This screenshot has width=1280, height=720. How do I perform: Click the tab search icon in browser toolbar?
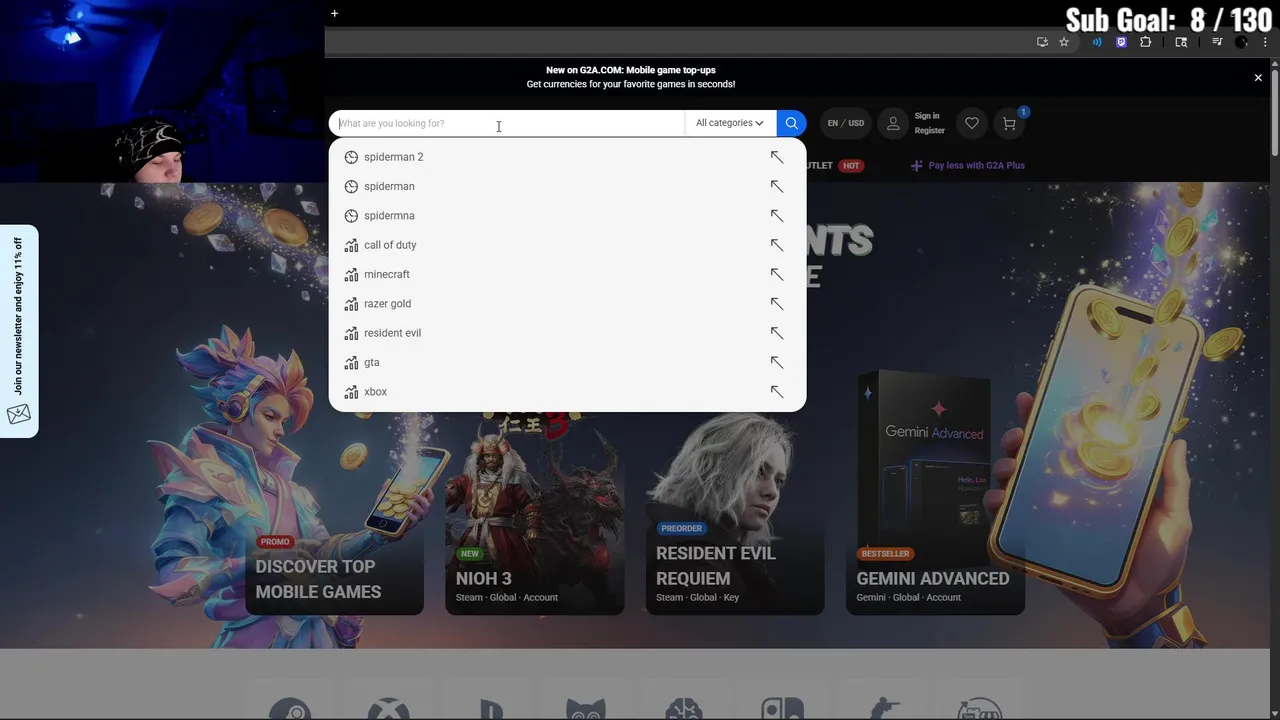click(1181, 42)
